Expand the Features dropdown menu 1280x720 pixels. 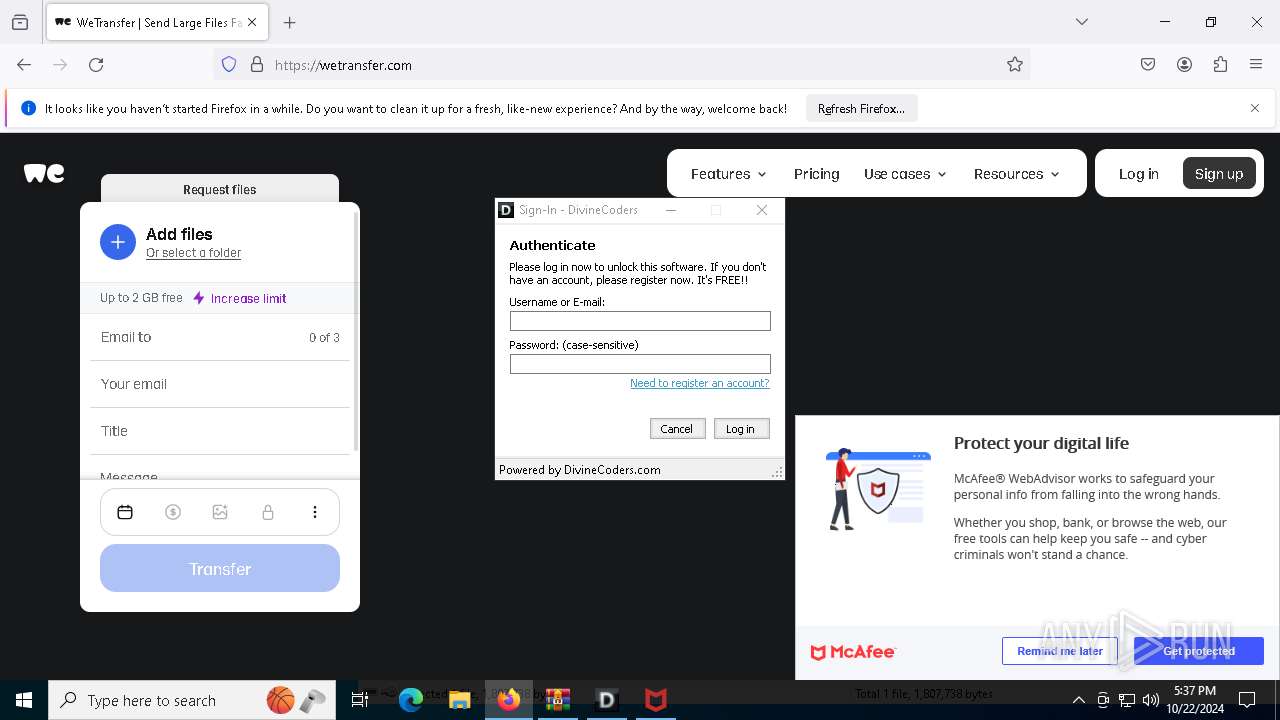pyautogui.click(x=729, y=174)
